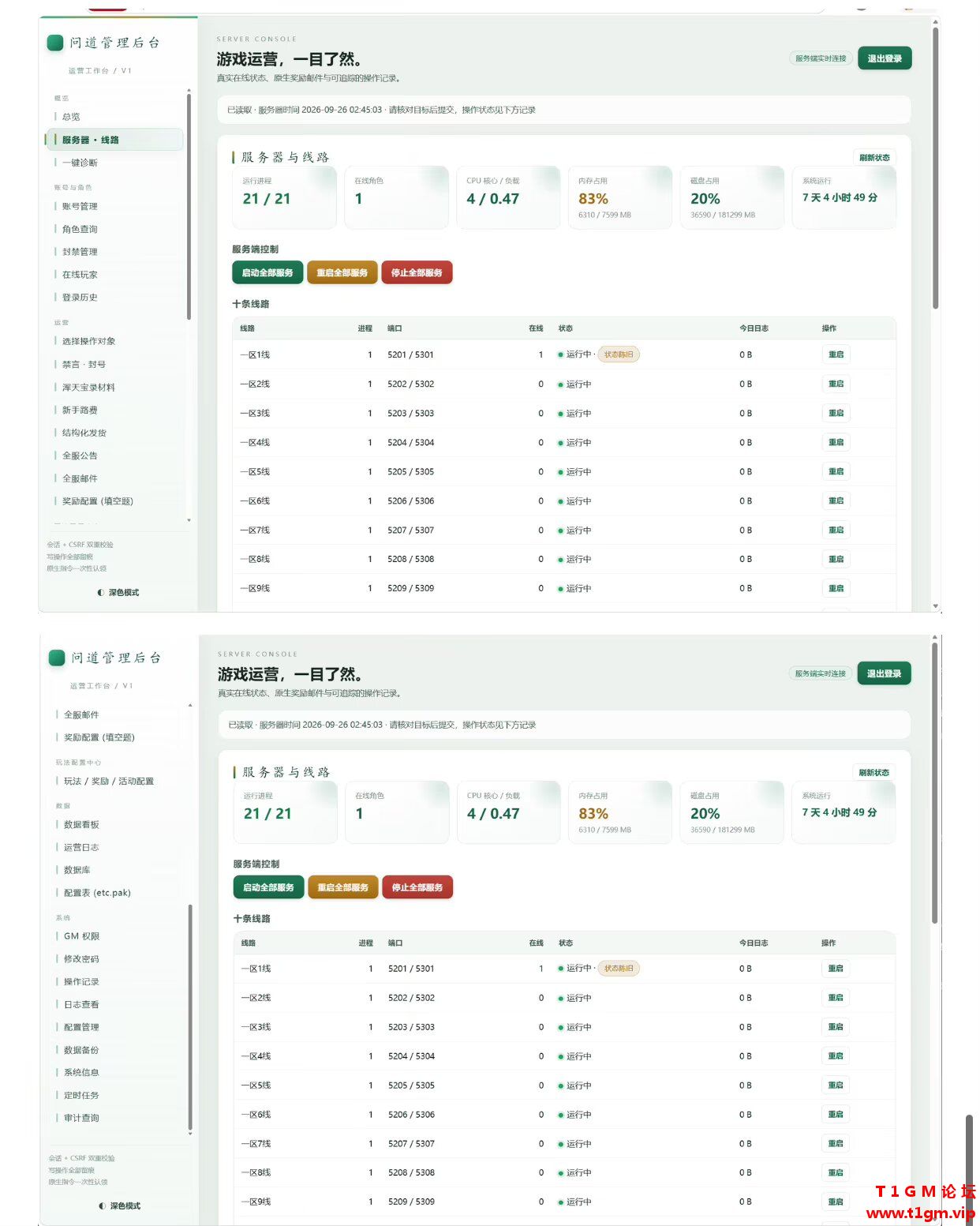
Task: Open 总览 in the sidebar
Action: 71,117
